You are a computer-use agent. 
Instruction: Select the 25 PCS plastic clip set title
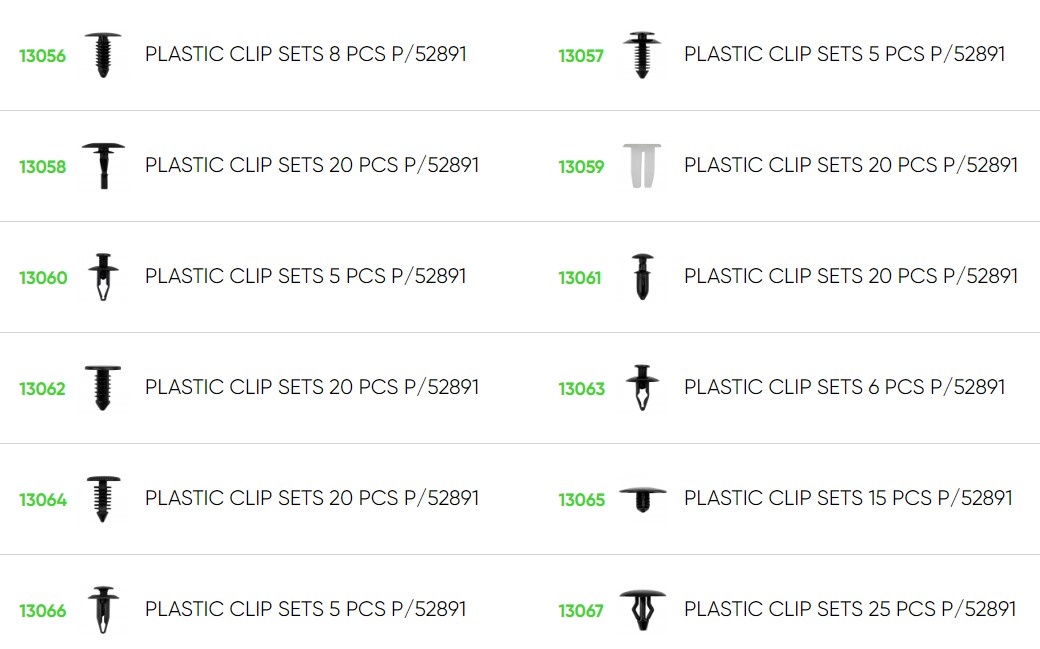(850, 609)
